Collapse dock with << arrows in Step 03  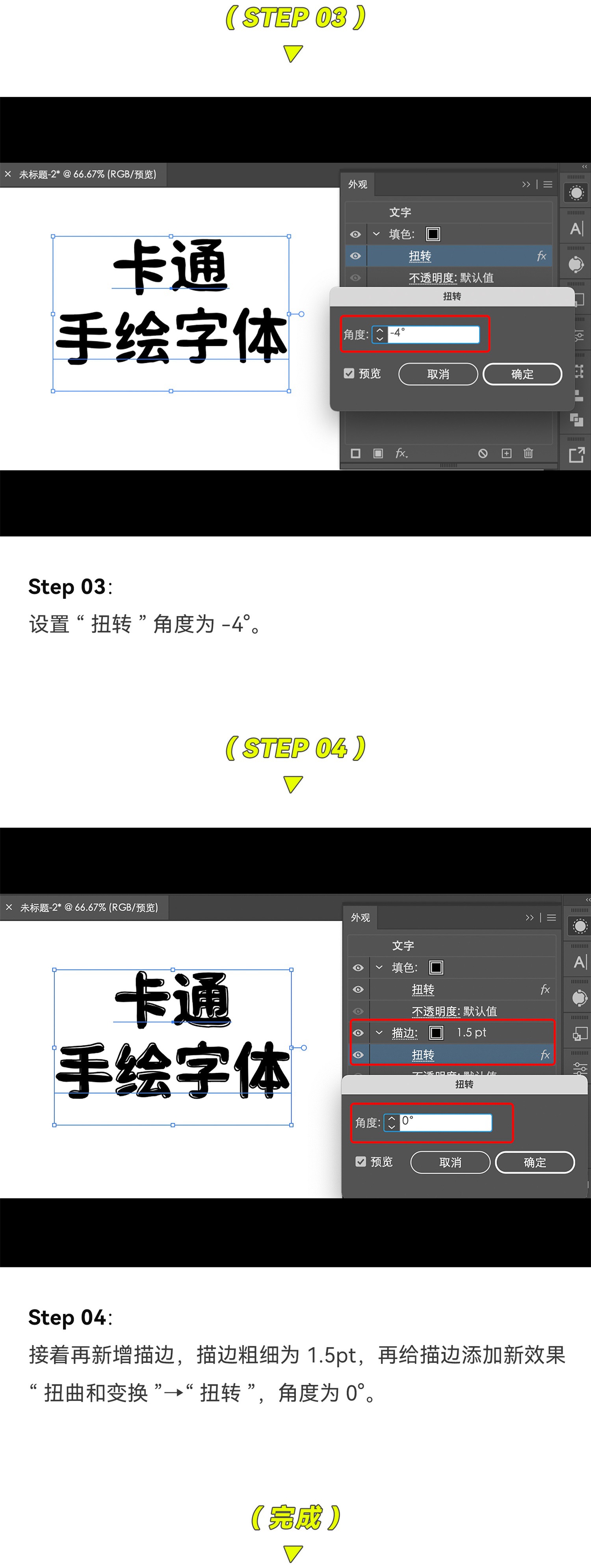click(x=584, y=167)
